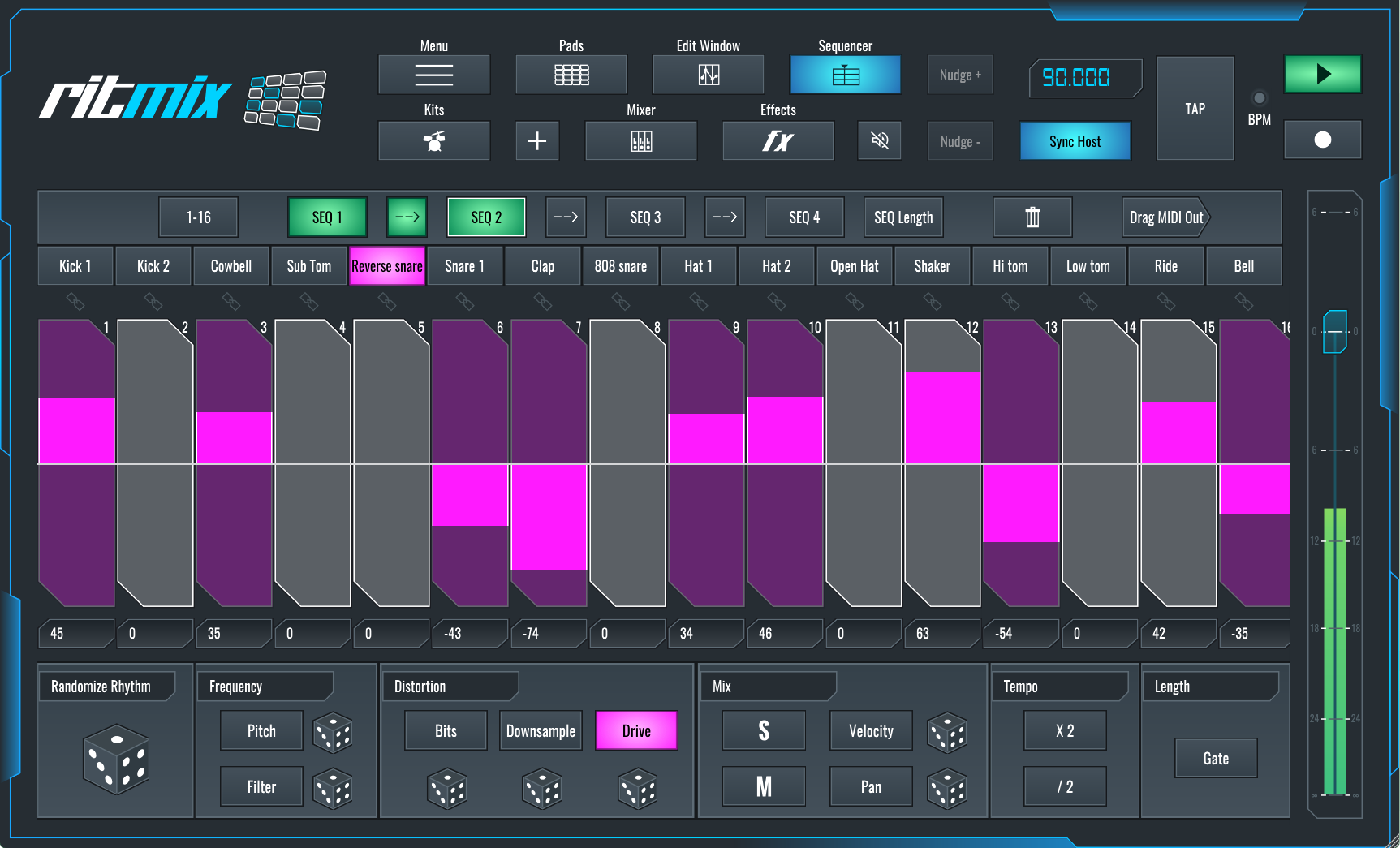
Task: Open the Mixer panel icon
Action: (640, 141)
